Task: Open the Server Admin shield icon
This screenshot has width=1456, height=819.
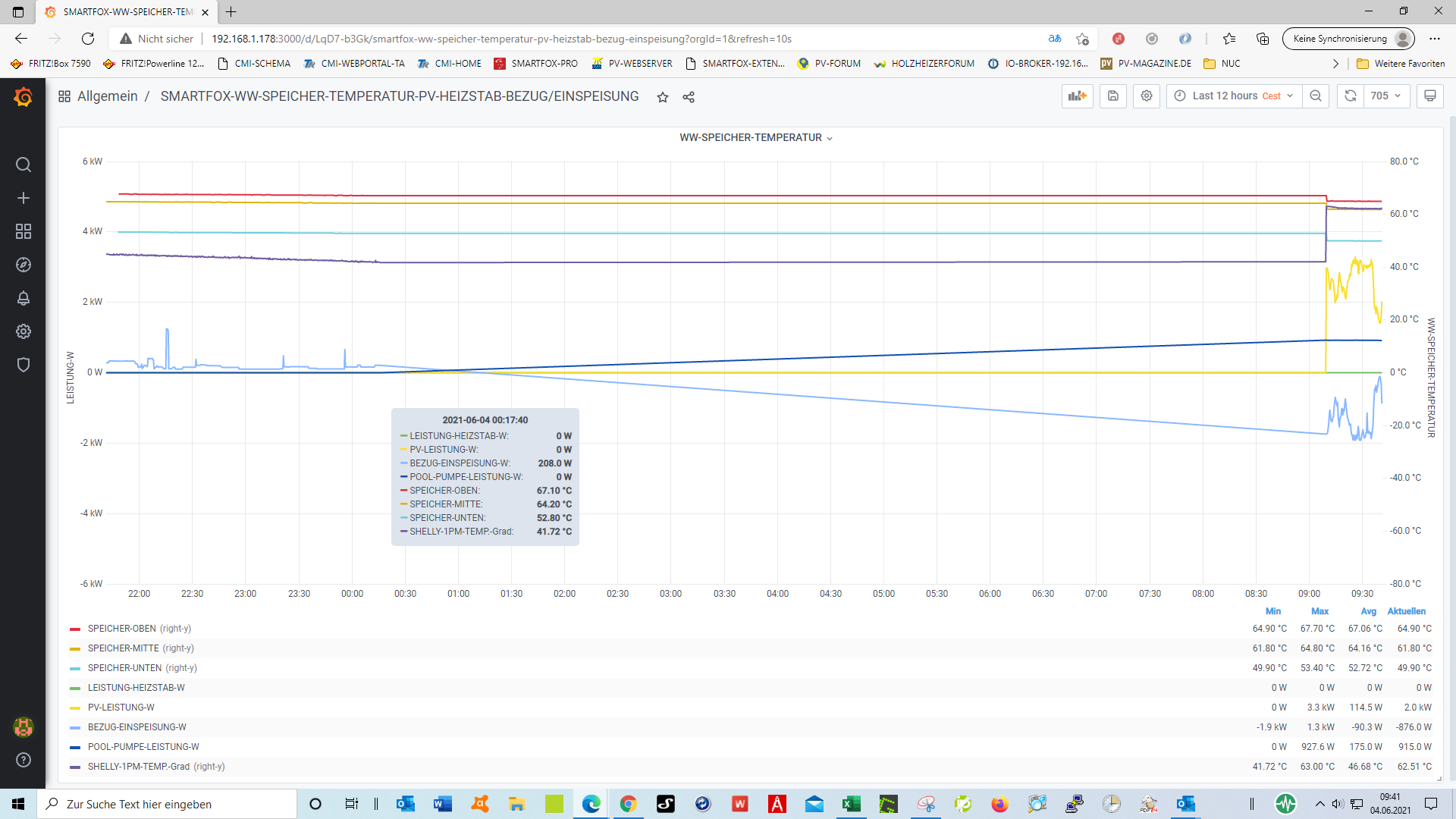Action: coord(23,365)
